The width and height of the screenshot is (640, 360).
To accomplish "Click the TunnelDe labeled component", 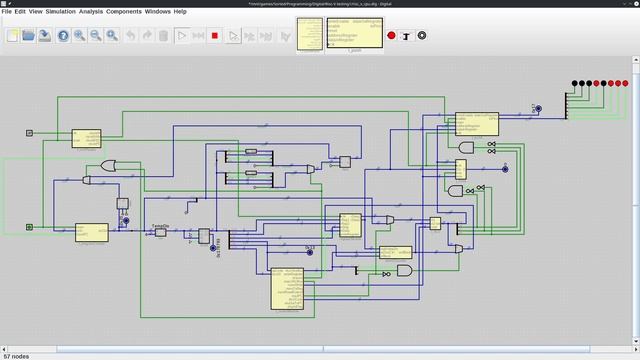I will tap(160, 233).
